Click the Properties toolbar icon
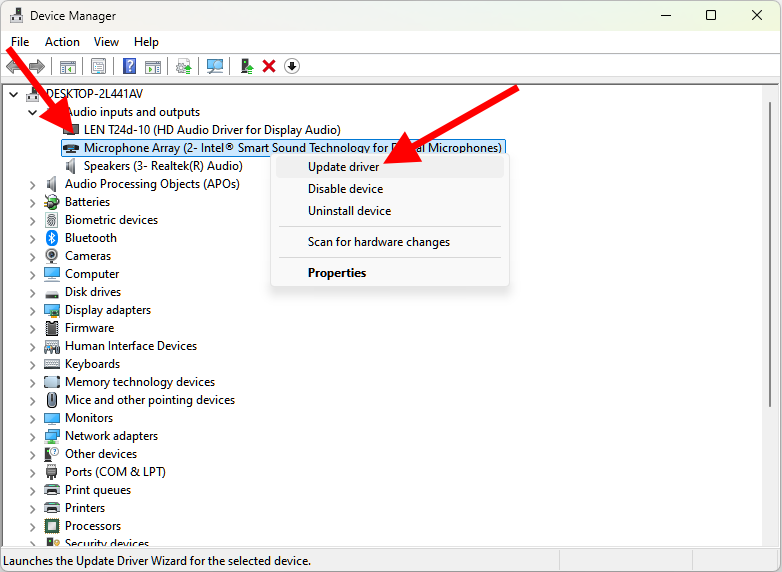Image resolution: width=782 pixels, height=572 pixels. pyautogui.click(x=98, y=66)
